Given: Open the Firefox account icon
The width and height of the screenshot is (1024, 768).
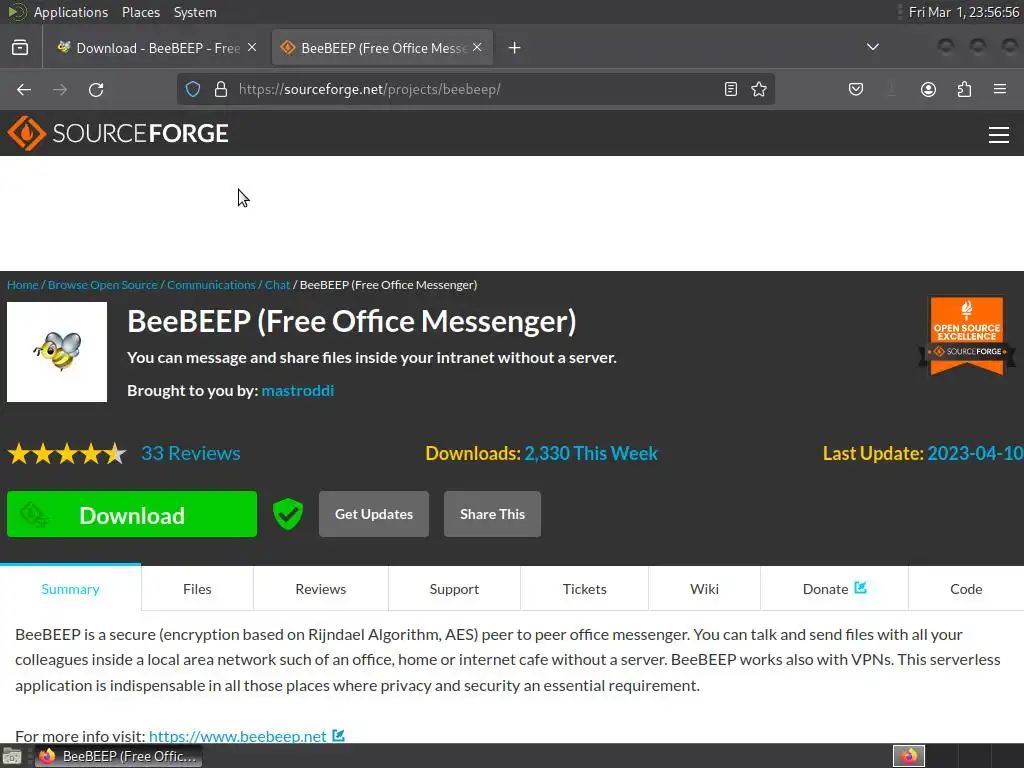Looking at the screenshot, I should (928, 89).
